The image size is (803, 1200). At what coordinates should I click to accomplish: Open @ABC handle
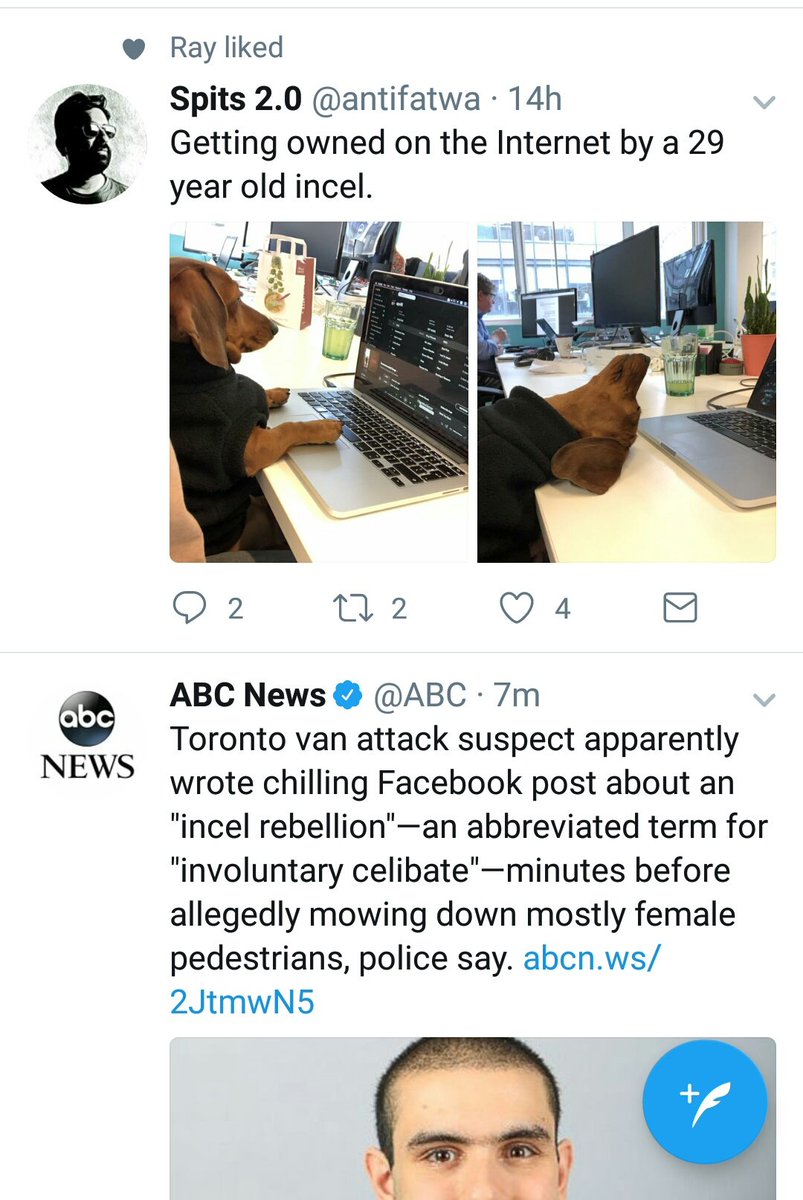point(420,695)
